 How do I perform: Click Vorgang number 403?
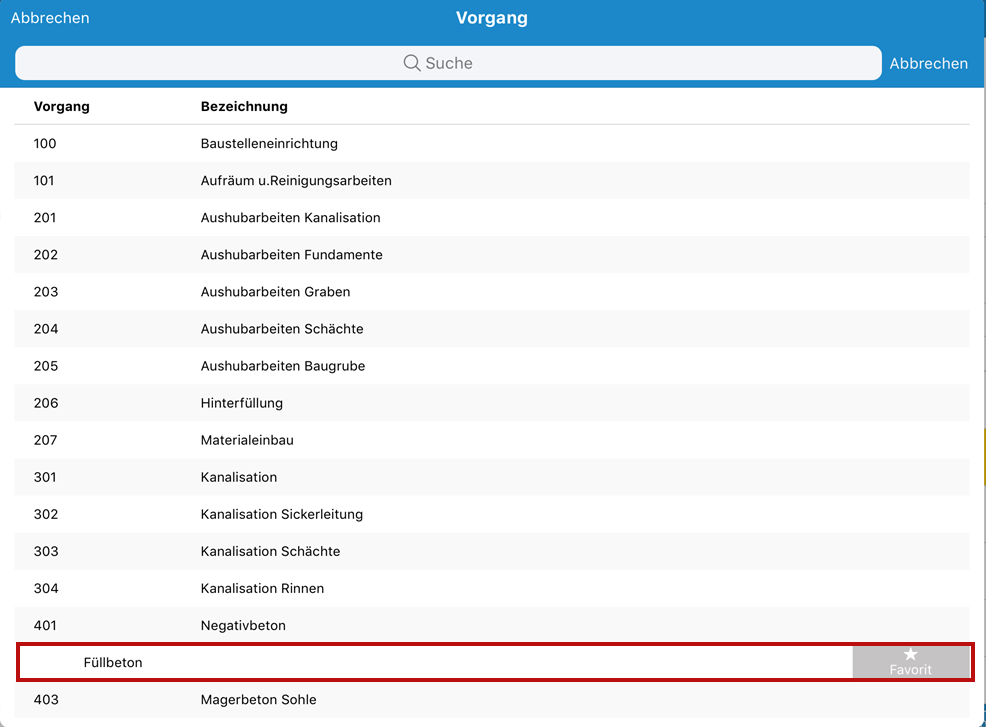pyautogui.click(x=46, y=700)
